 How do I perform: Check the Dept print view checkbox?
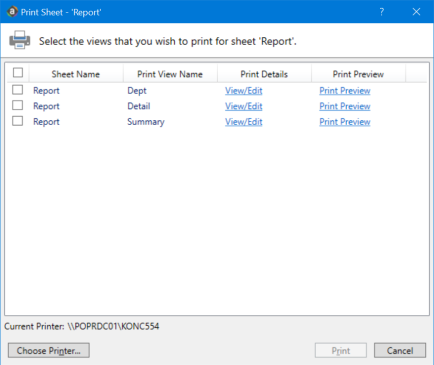tap(17, 90)
